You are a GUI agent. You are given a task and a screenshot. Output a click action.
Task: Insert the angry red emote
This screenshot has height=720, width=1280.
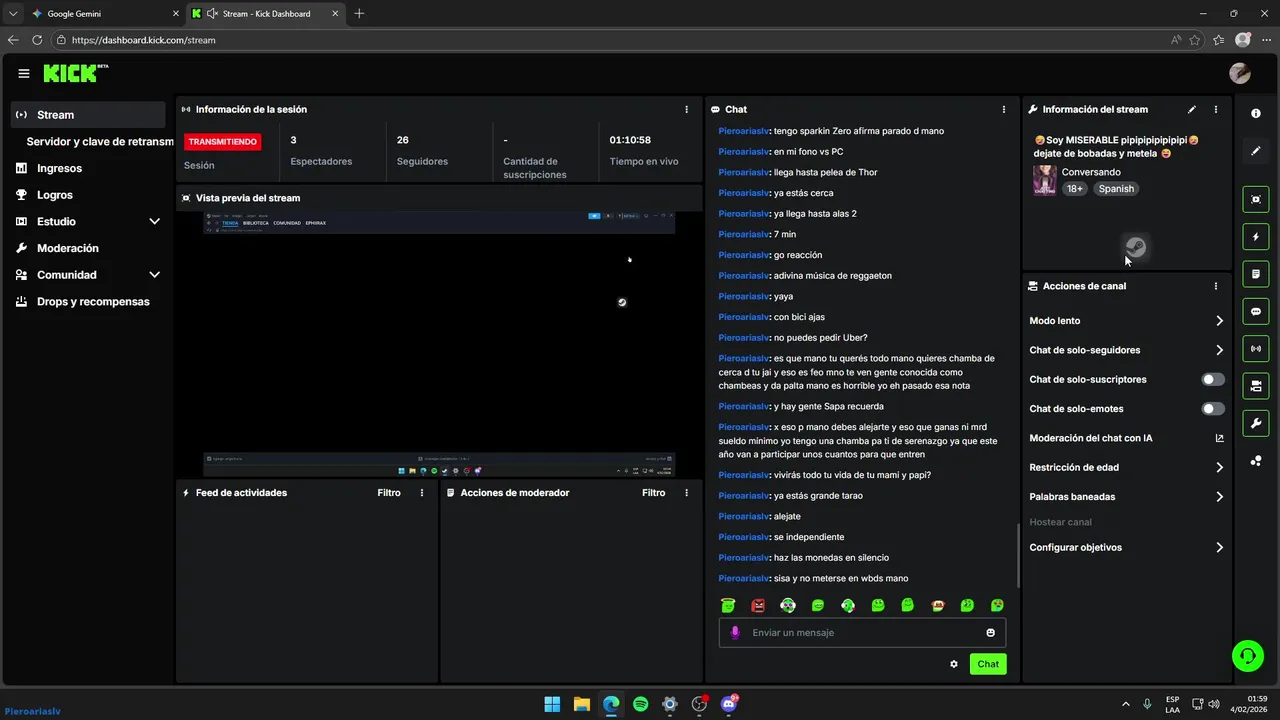[758, 605]
